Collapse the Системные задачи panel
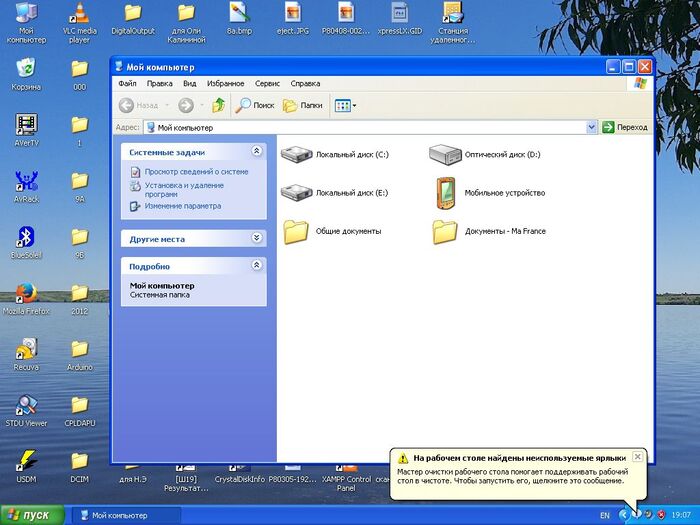 click(x=257, y=152)
